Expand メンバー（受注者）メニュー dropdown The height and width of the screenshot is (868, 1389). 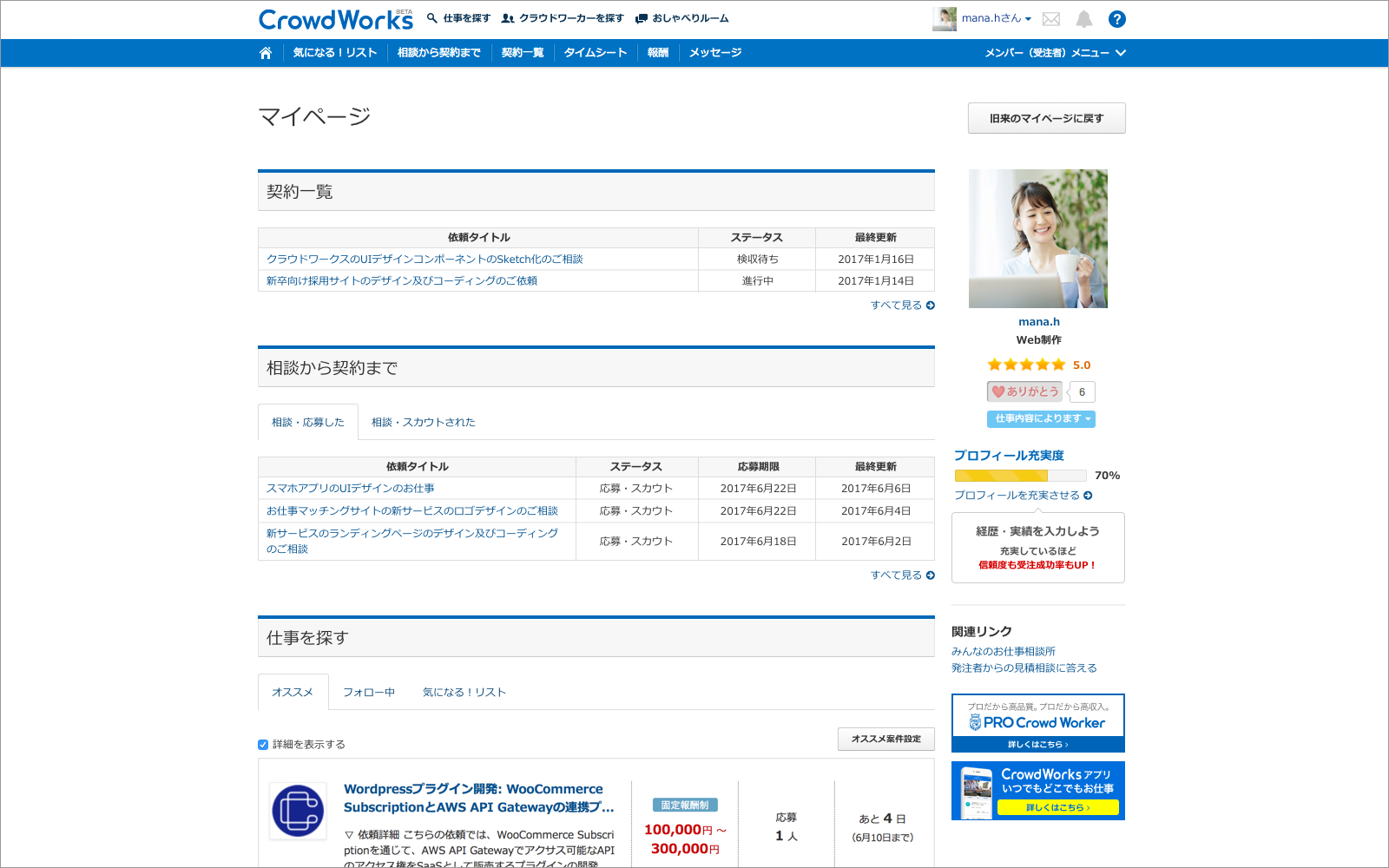pyautogui.click(x=1055, y=53)
